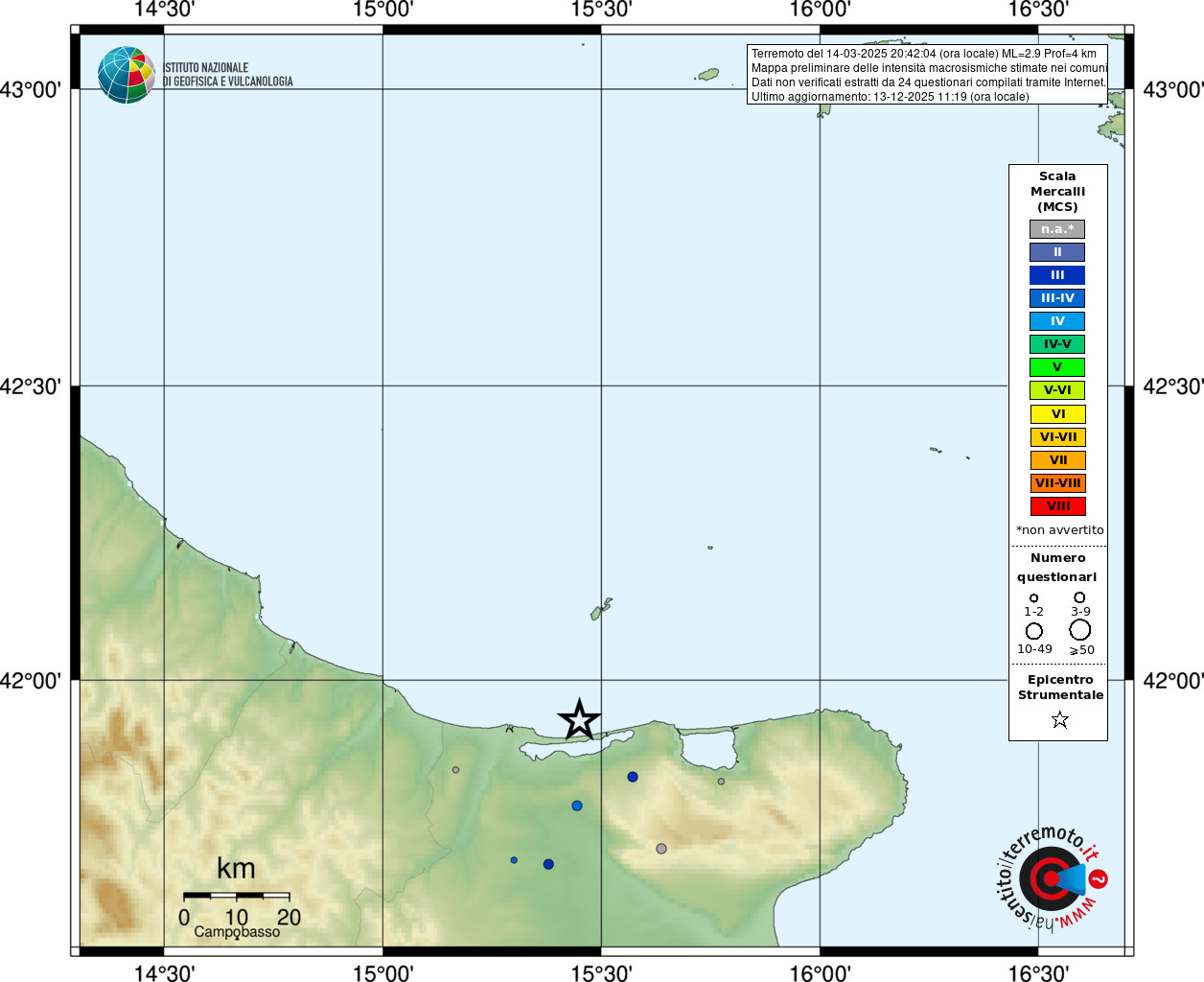
Task: Click the top 15°30' longitude label
Action: 601,10
